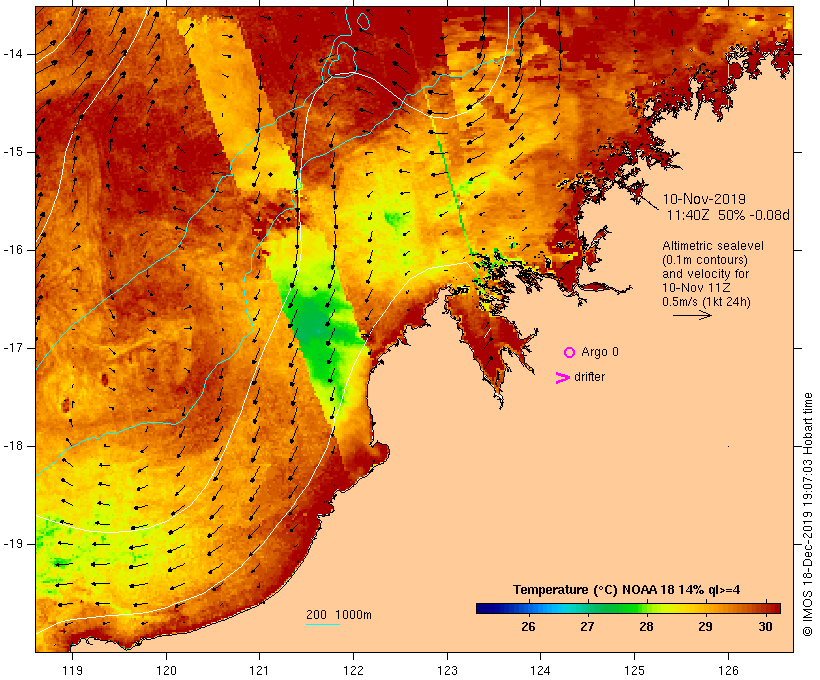Click the IMOS copyright timestamp text
This screenshot has height=680, width=820.
(x=807, y=514)
